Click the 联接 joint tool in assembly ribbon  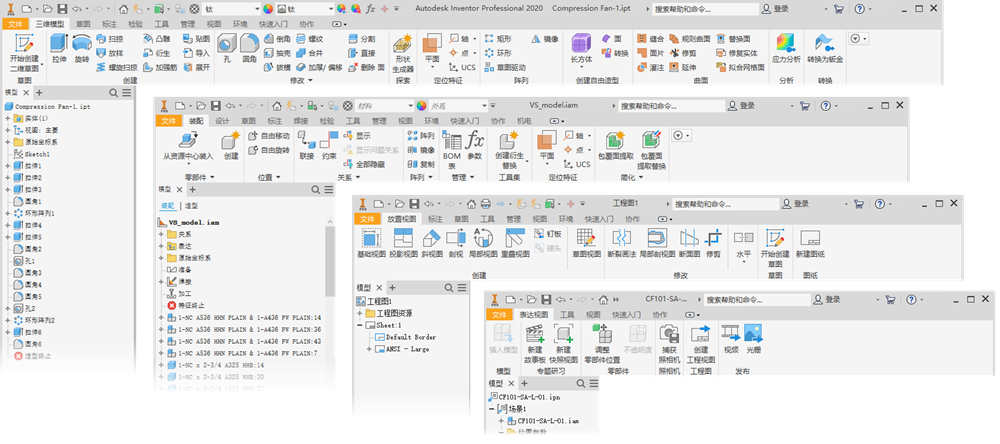click(307, 145)
